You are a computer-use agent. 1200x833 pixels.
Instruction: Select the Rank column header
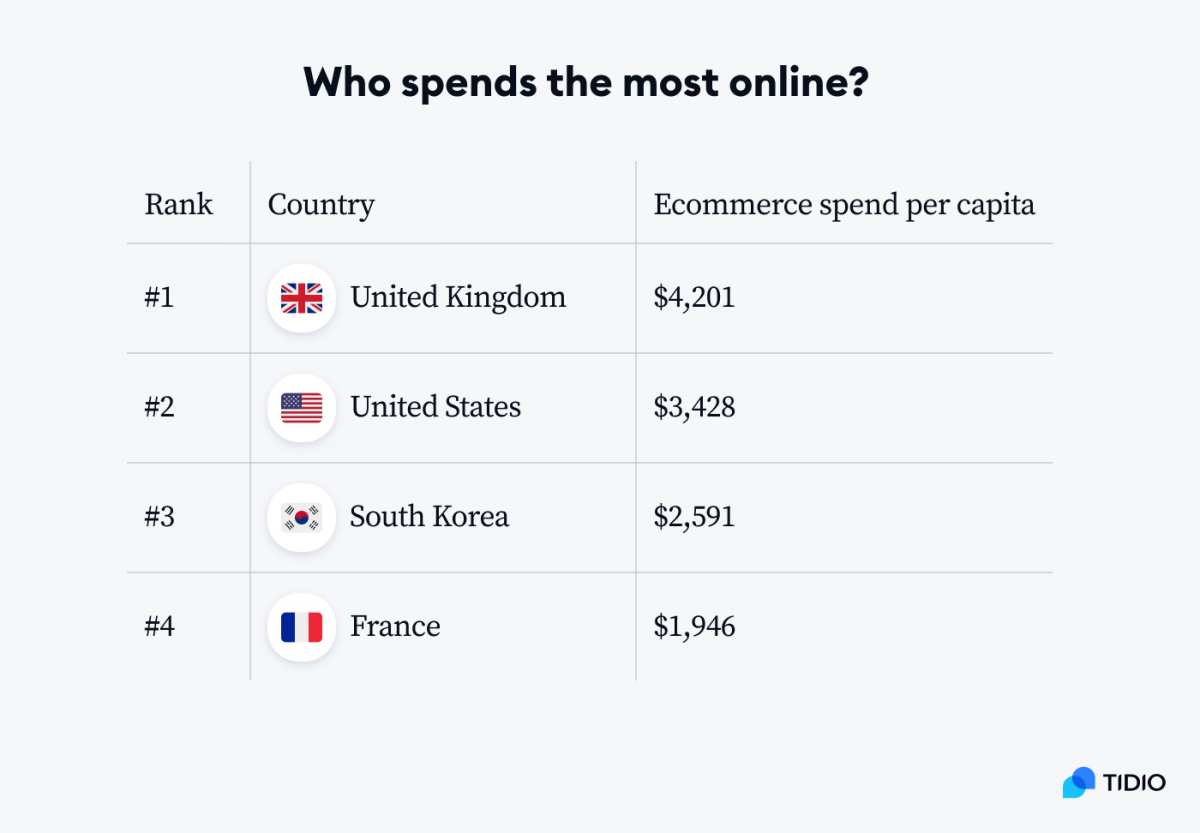tap(179, 204)
